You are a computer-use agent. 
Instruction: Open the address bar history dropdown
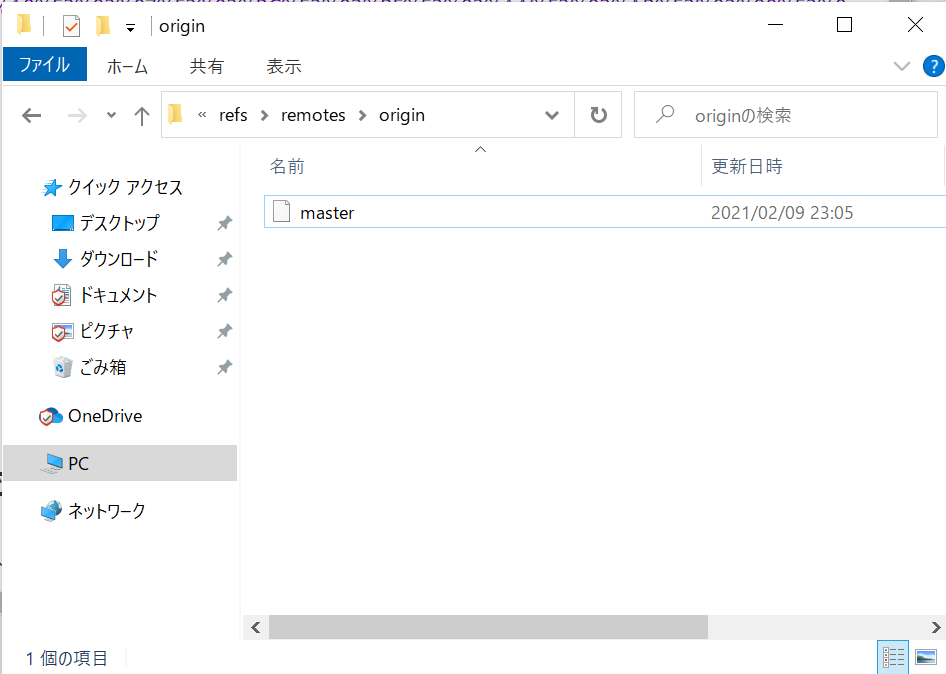(552, 114)
